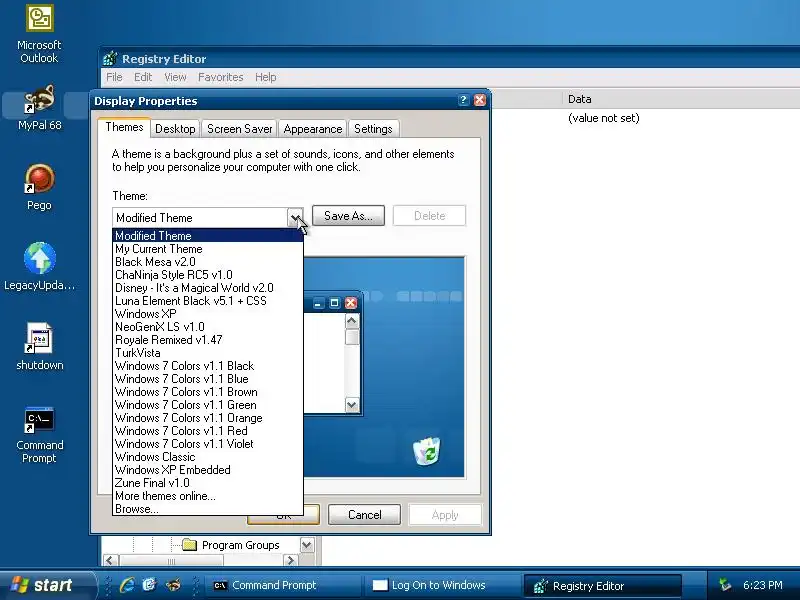This screenshot has height=600, width=800.
Task: Select the shutdown desktop shortcut
Action: pyautogui.click(x=39, y=346)
